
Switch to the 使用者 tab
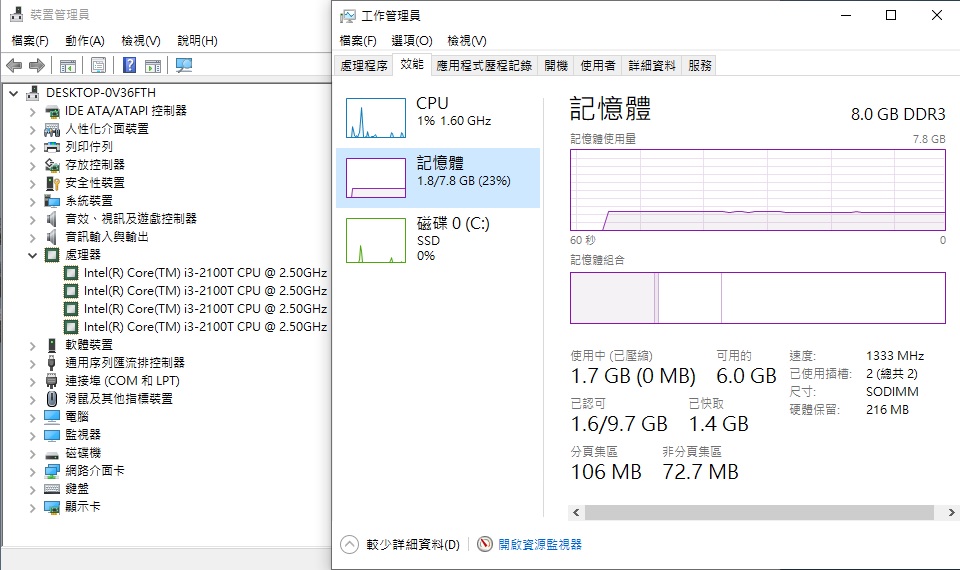pos(598,66)
